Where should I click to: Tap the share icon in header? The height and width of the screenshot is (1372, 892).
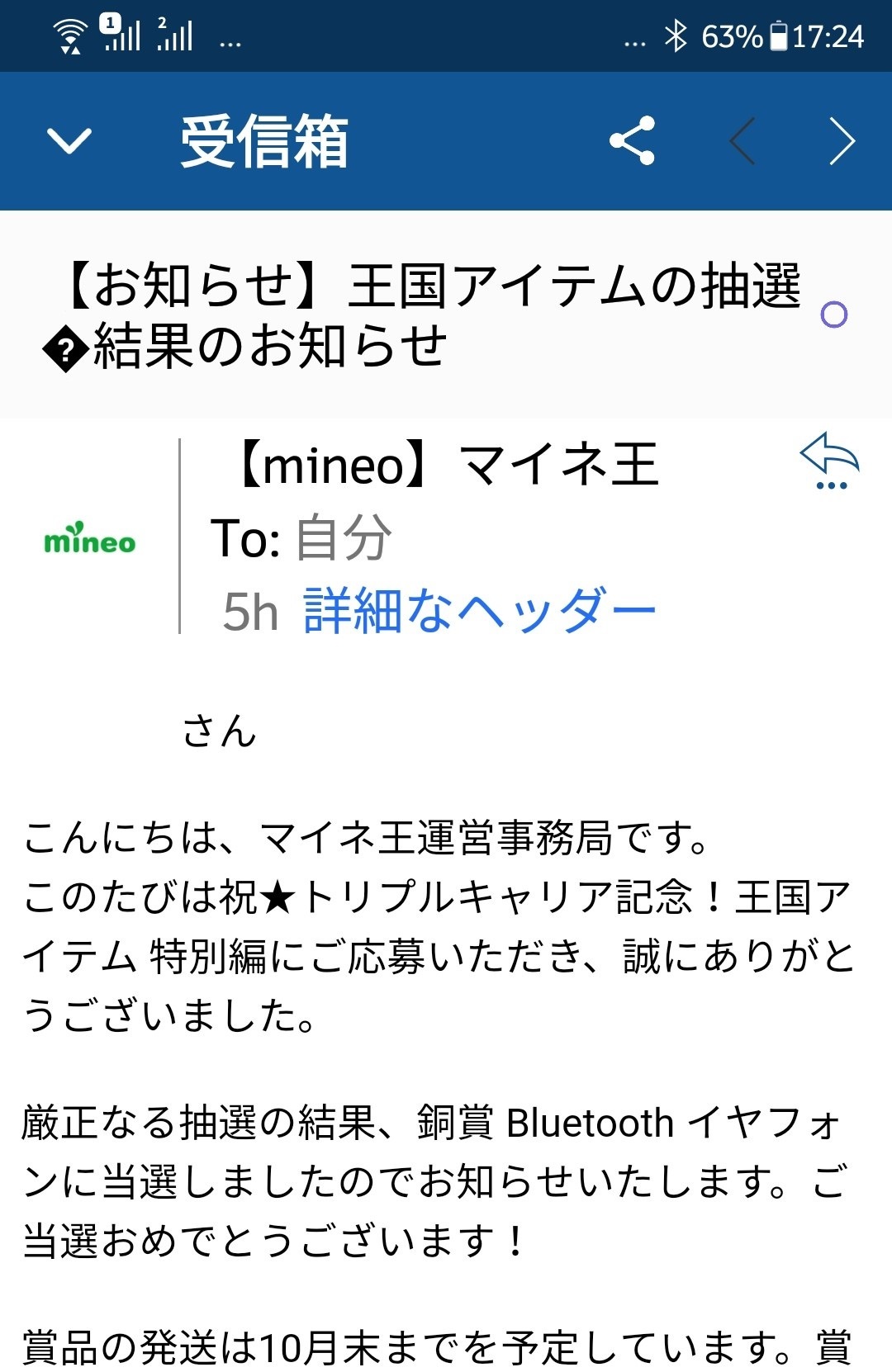click(x=632, y=140)
